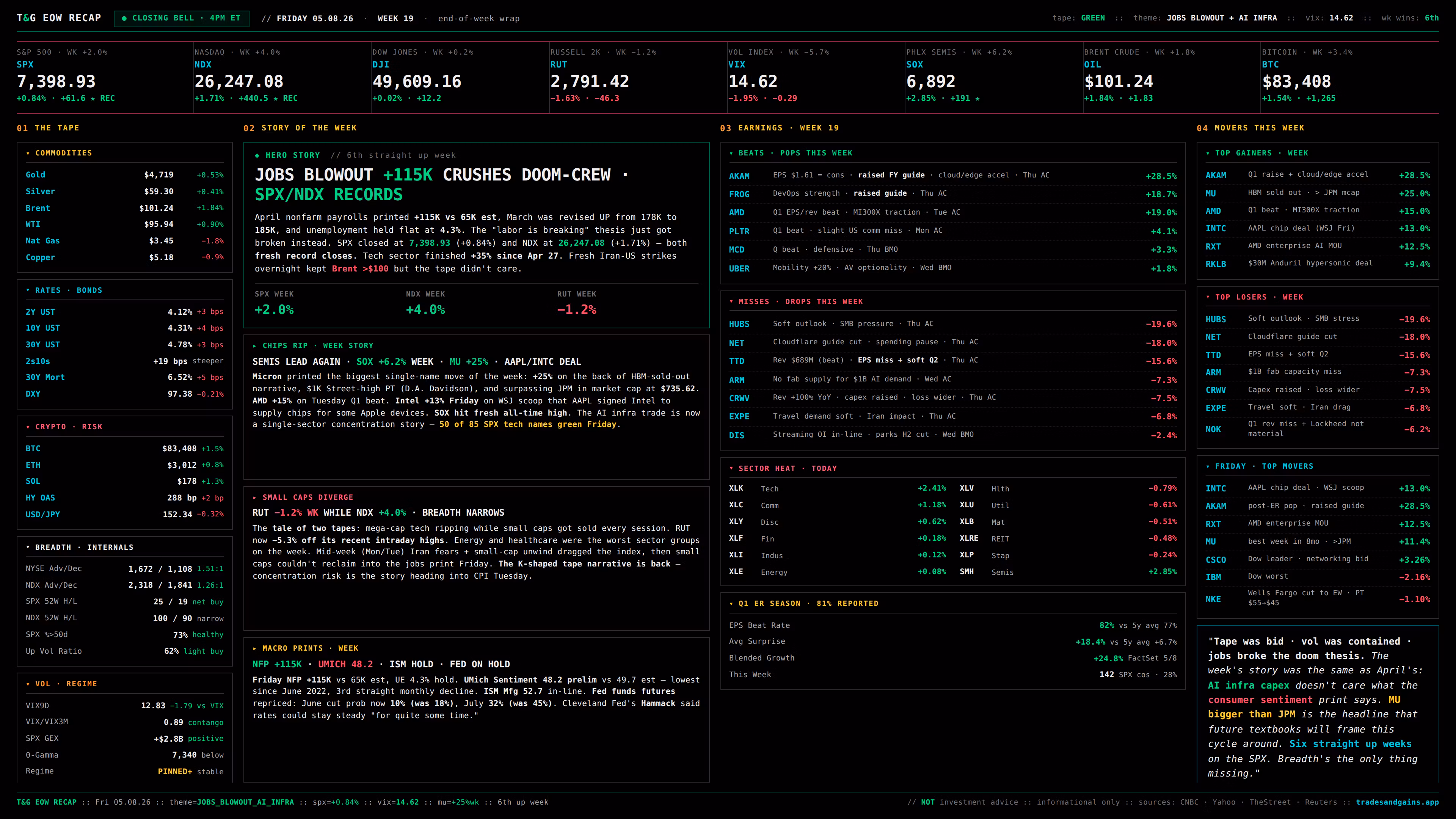Collapse the Beats · Pops This Week triangle

tap(731, 153)
